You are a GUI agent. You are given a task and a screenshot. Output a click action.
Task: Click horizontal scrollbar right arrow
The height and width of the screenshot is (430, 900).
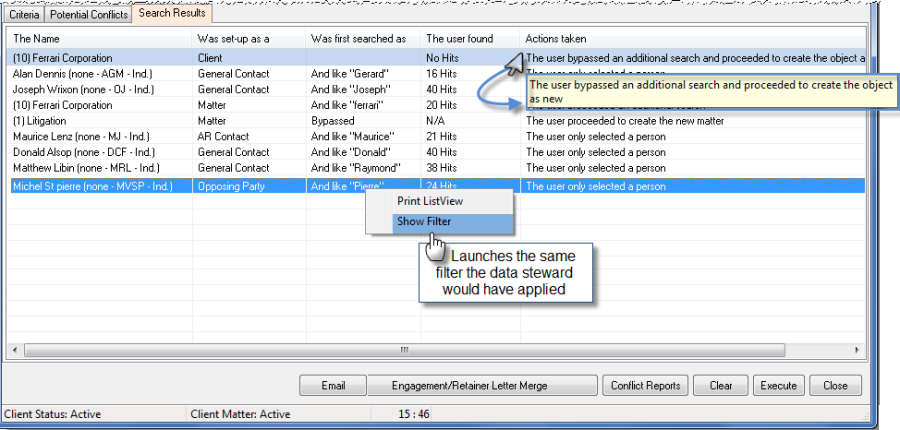coord(858,350)
